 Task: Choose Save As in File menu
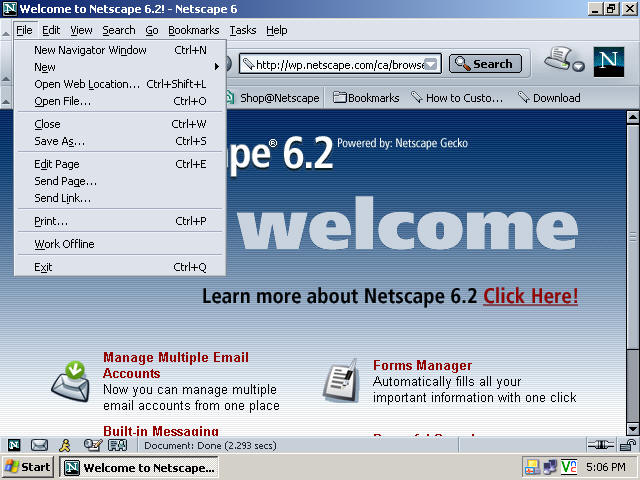click(x=120, y=141)
